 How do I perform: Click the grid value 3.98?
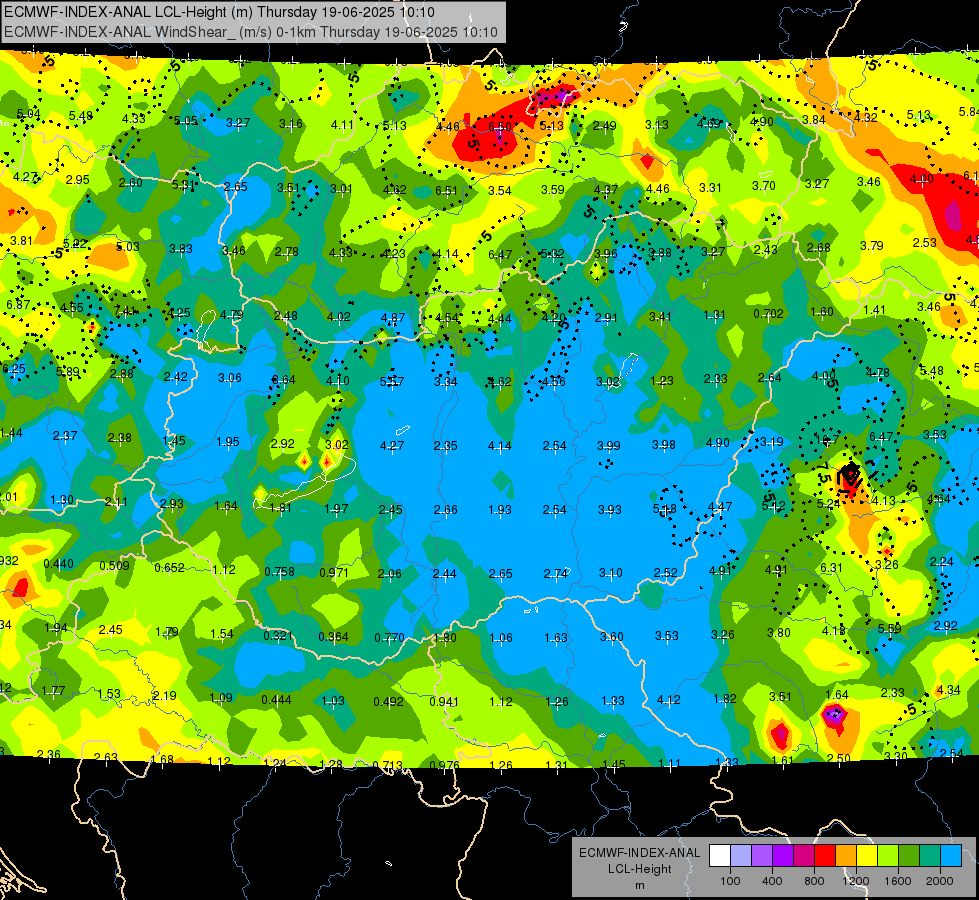click(x=664, y=444)
